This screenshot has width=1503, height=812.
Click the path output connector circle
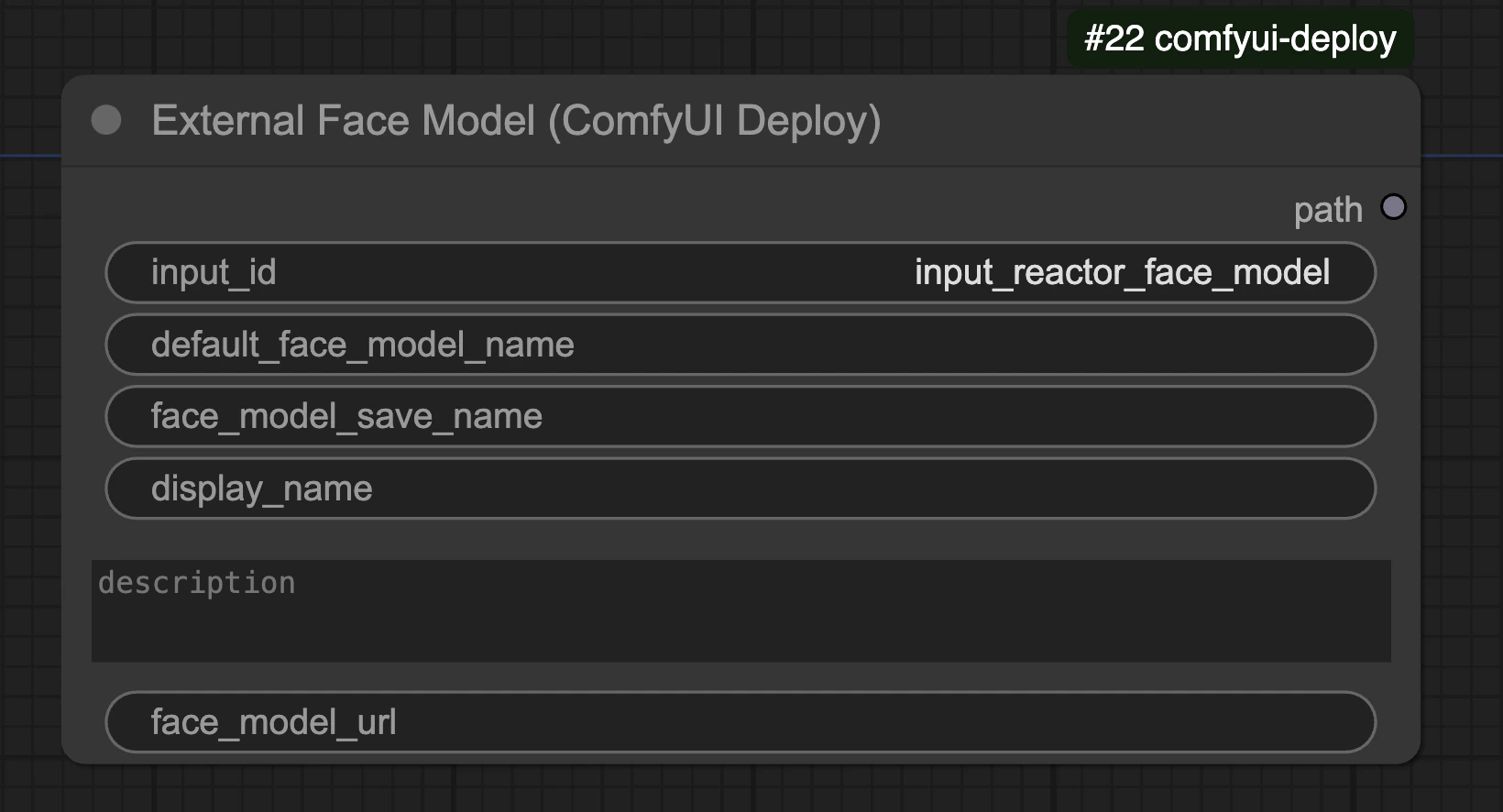[1394, 208]
